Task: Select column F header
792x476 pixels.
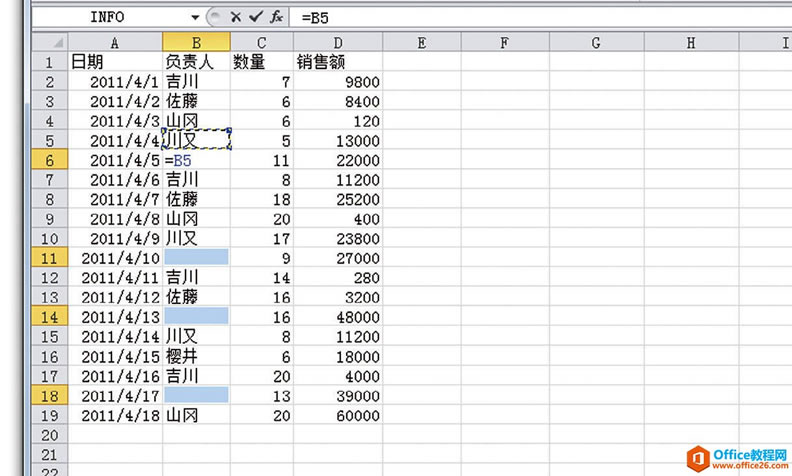Action: coord(505,42)
